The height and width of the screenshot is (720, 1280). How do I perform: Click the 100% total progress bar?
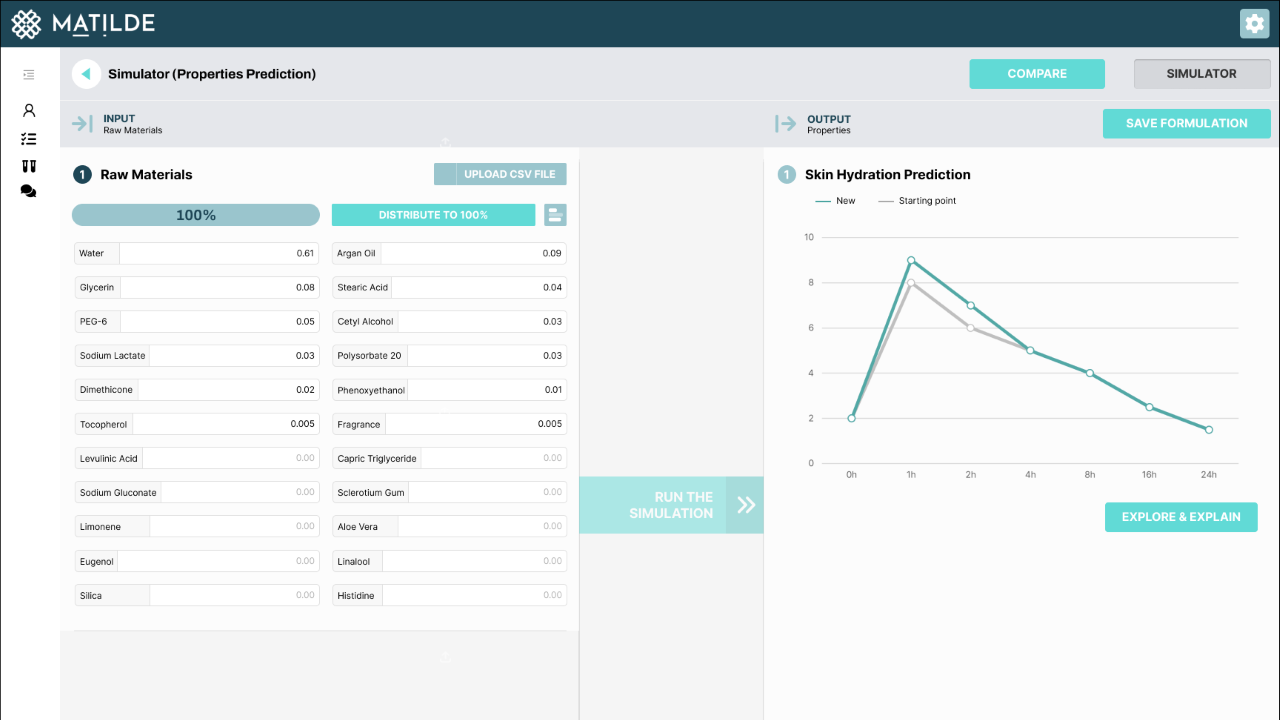[196, 215]
